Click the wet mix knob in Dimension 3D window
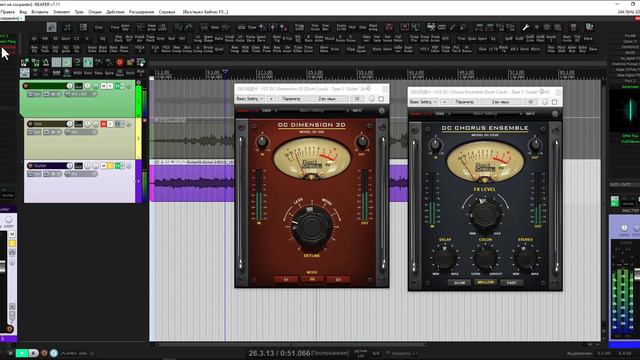The width and height of the screenshot is (640, 360). pos(372,99)
